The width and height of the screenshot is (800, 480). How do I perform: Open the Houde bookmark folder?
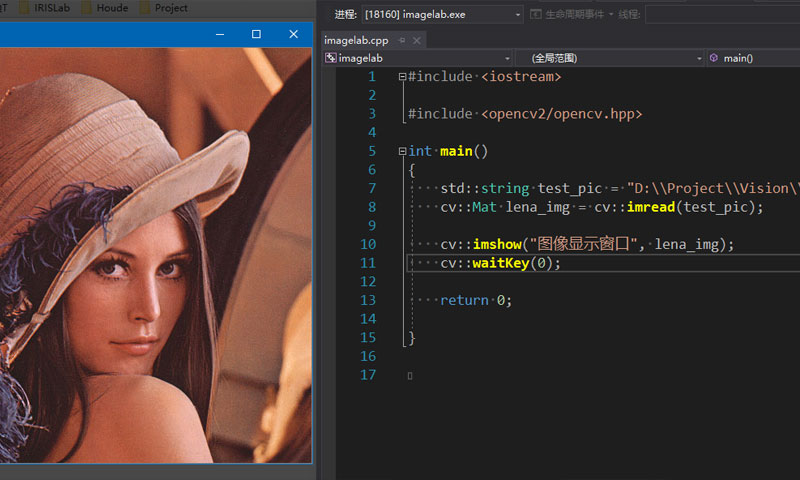[105, 8]
